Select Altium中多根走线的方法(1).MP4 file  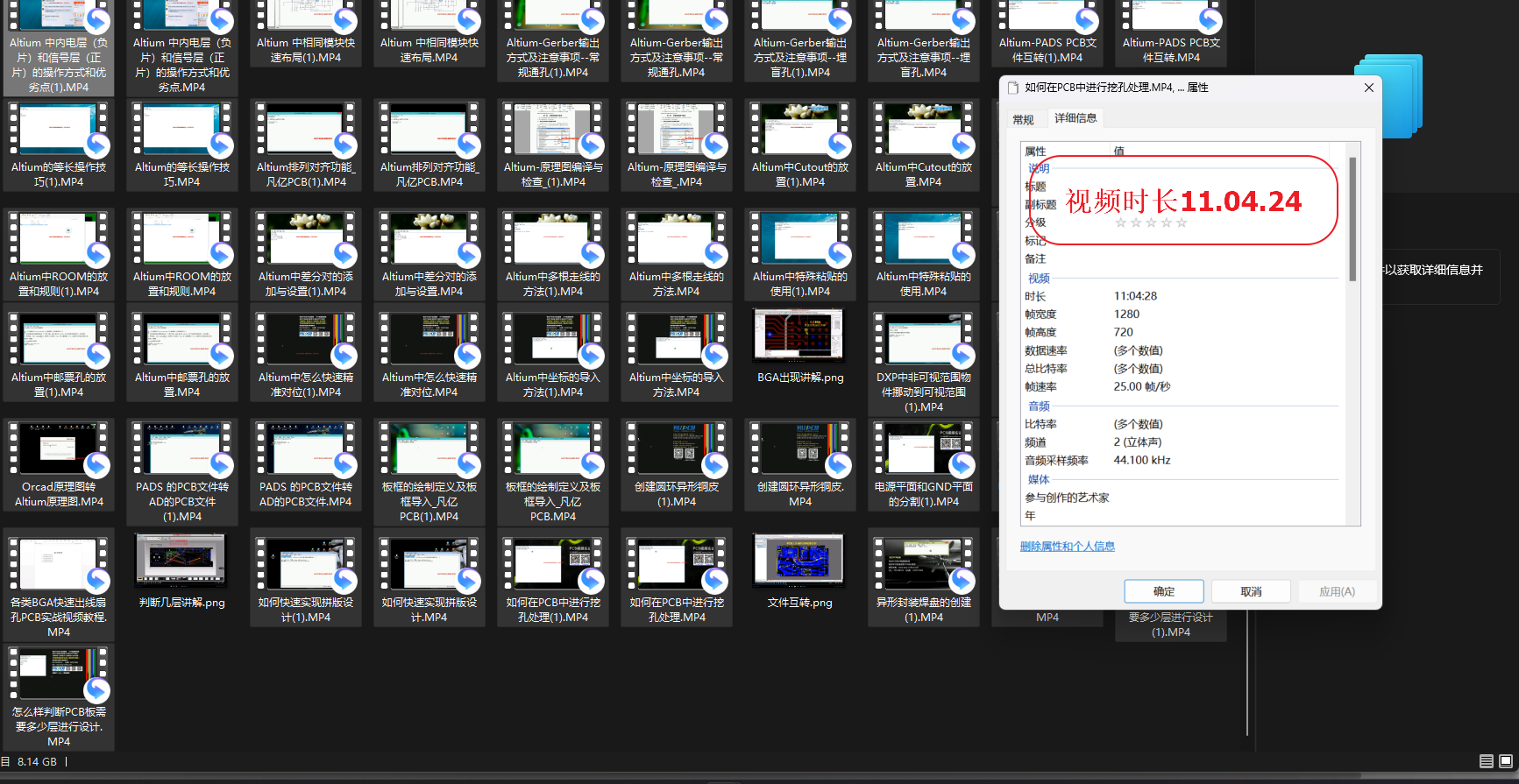pos(553,254)
